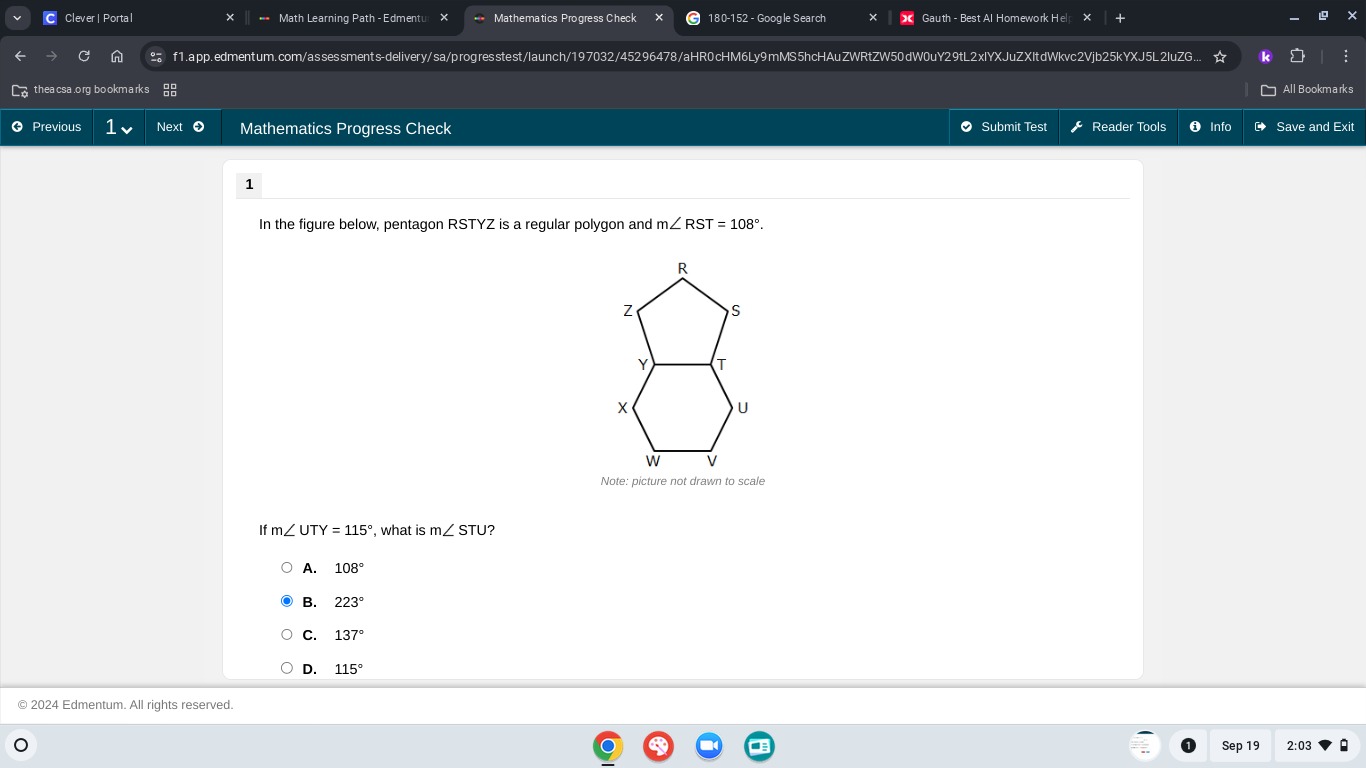This screenshot has width=1366, height=768.
Task: Open a new browser tab
Action: 1120,18
